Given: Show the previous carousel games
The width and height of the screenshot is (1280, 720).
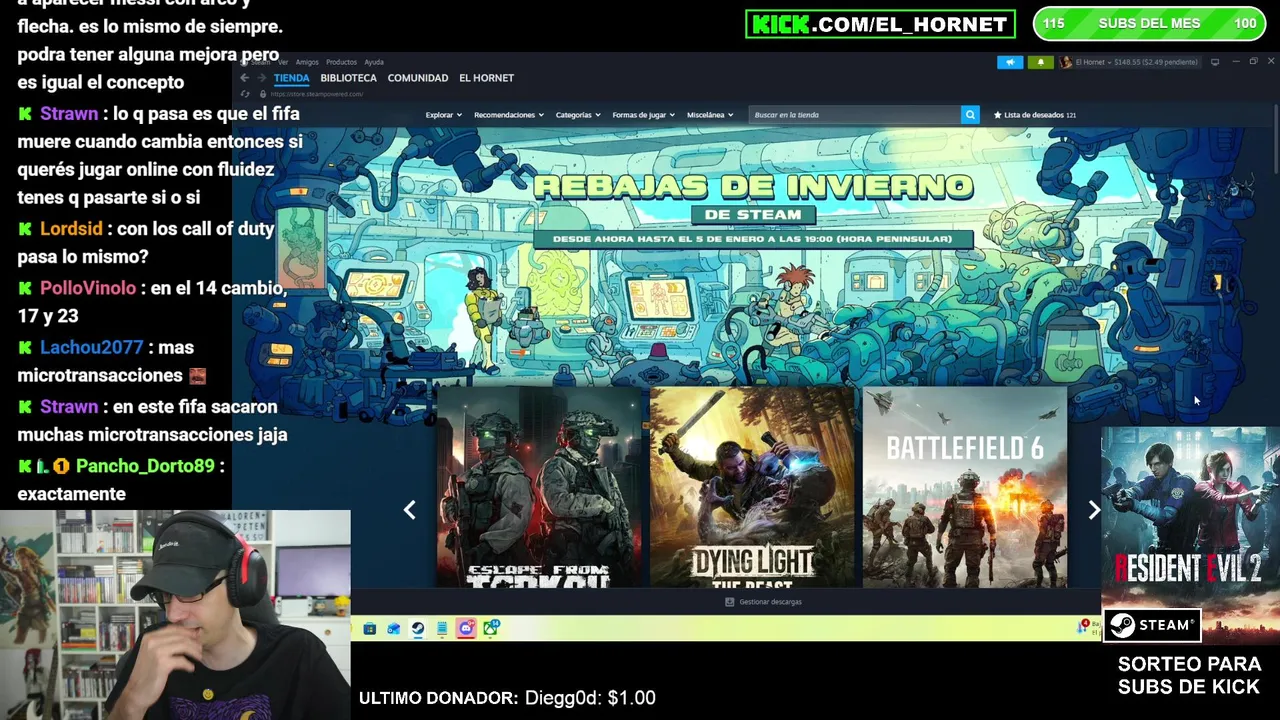Looking at the screenshot, I should click(x=409, y=510).
